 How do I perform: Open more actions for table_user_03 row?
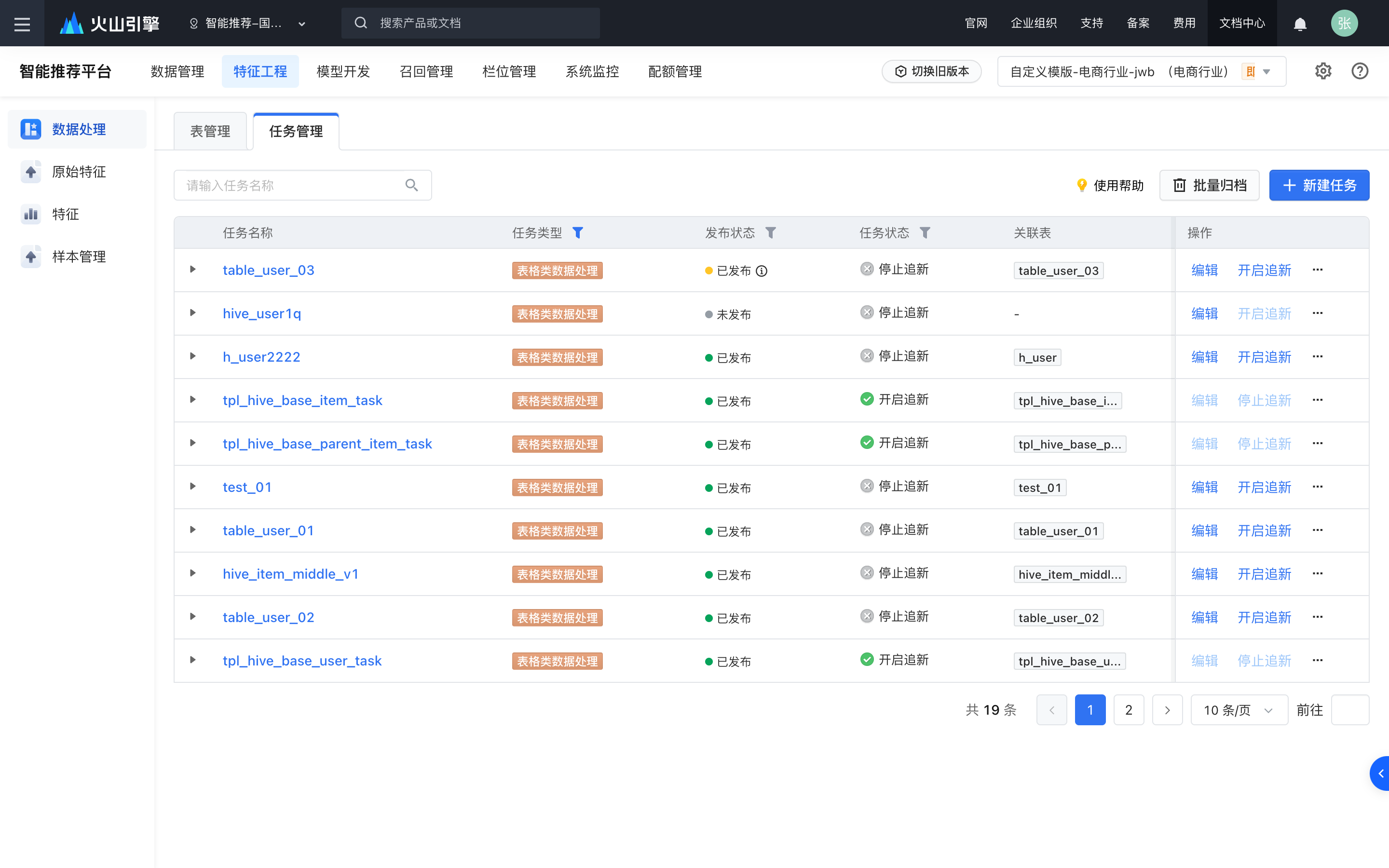(x=1317, y=270)
